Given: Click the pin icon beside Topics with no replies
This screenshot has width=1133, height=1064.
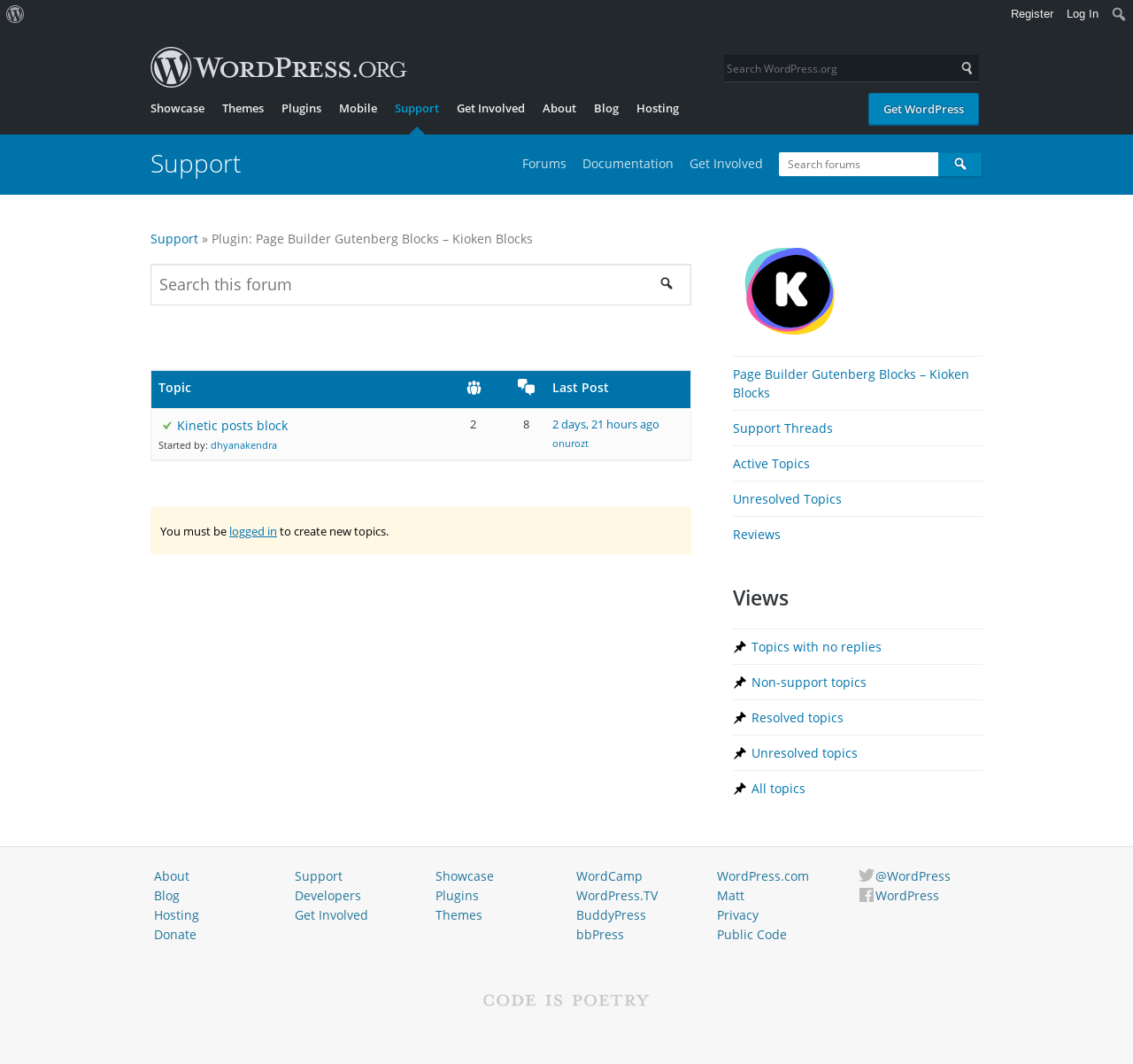Looking at the screenshot, I should tap(740, 647).
